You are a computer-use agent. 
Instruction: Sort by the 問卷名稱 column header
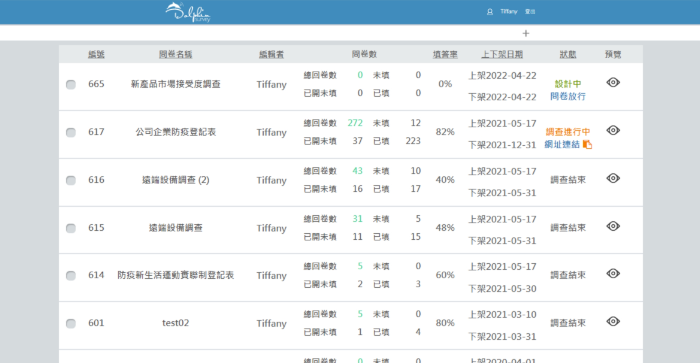175,54
